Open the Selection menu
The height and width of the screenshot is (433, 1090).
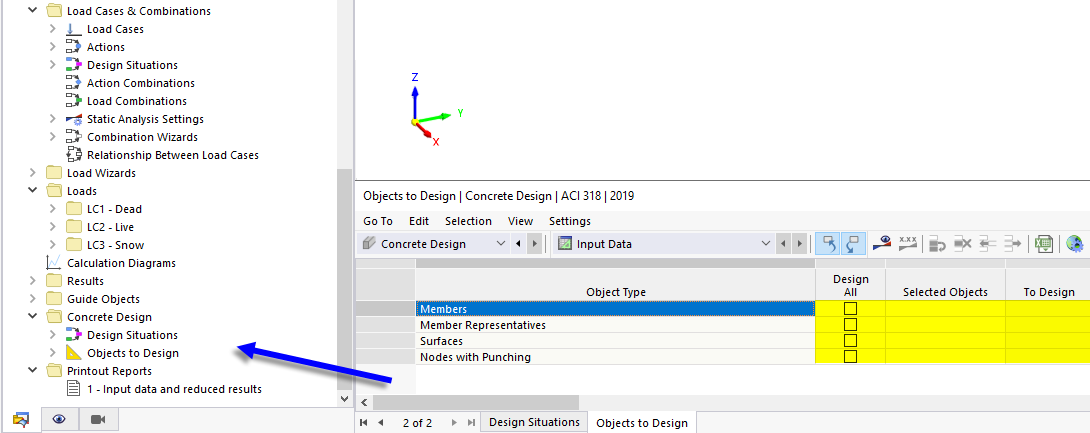point(469,221)
